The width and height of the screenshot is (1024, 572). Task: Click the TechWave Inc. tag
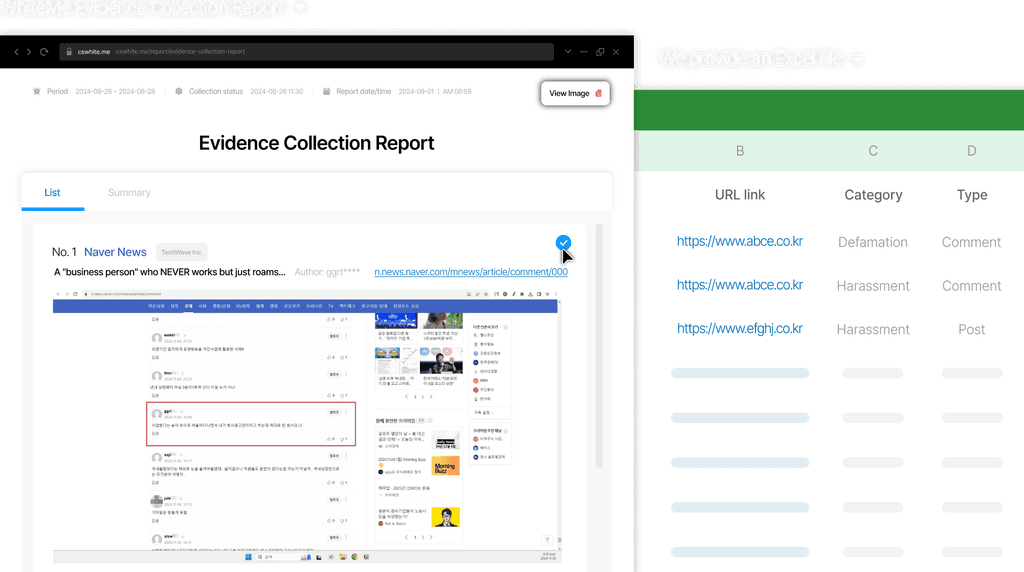[182, 252]
